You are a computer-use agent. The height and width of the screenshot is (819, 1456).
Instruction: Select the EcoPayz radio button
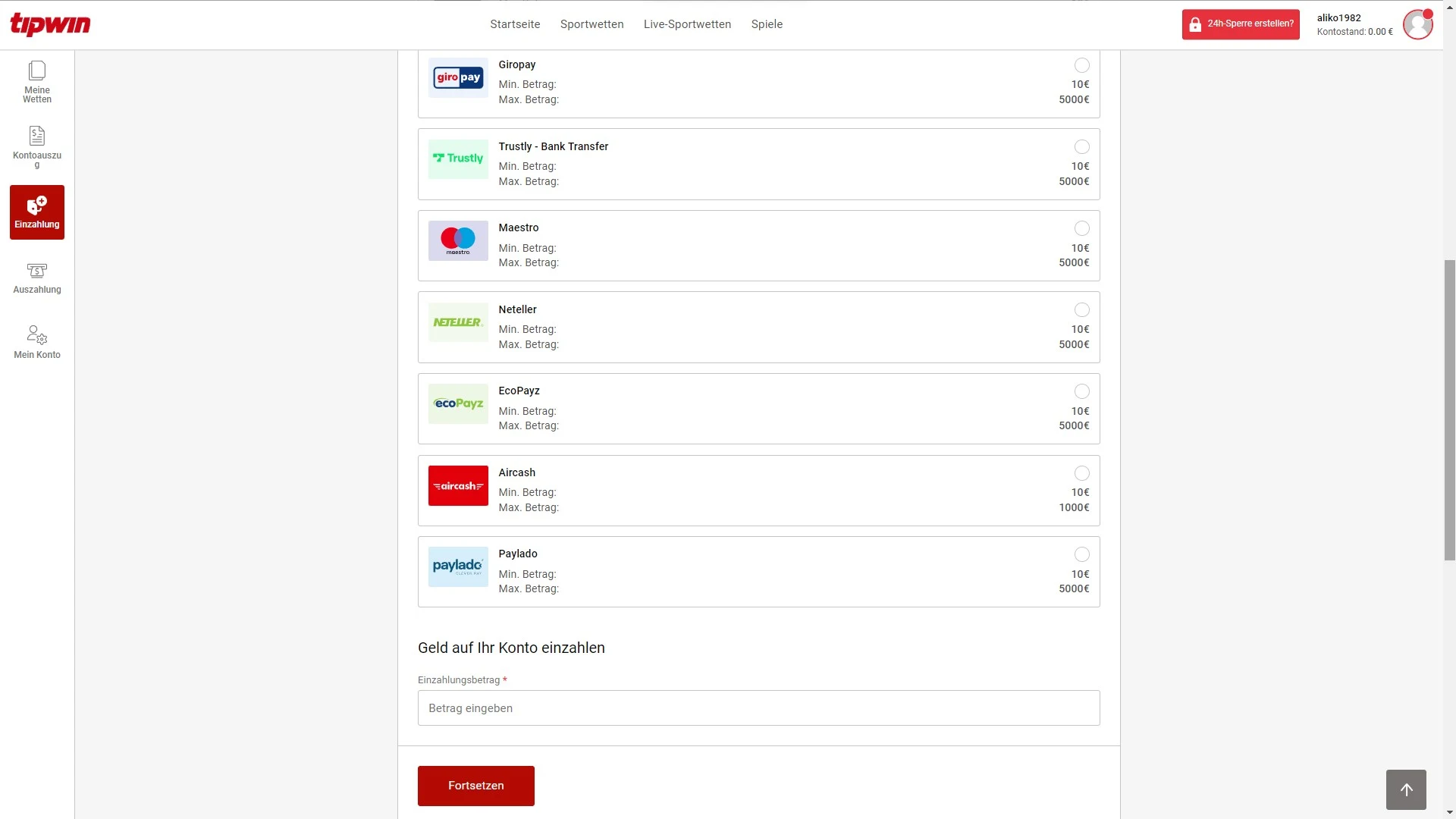1082,391
